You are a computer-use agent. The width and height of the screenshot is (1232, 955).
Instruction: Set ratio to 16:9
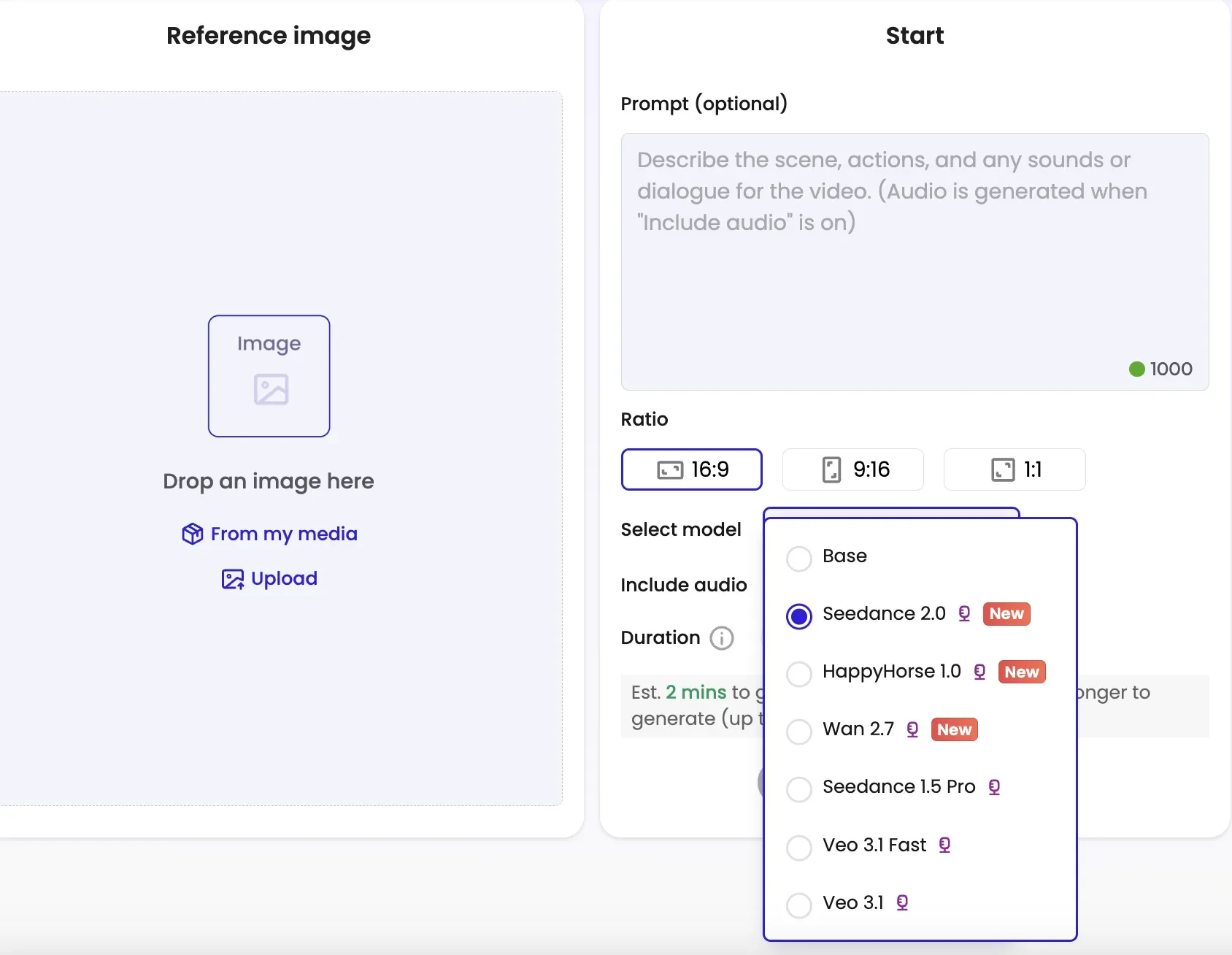point(692,469)
